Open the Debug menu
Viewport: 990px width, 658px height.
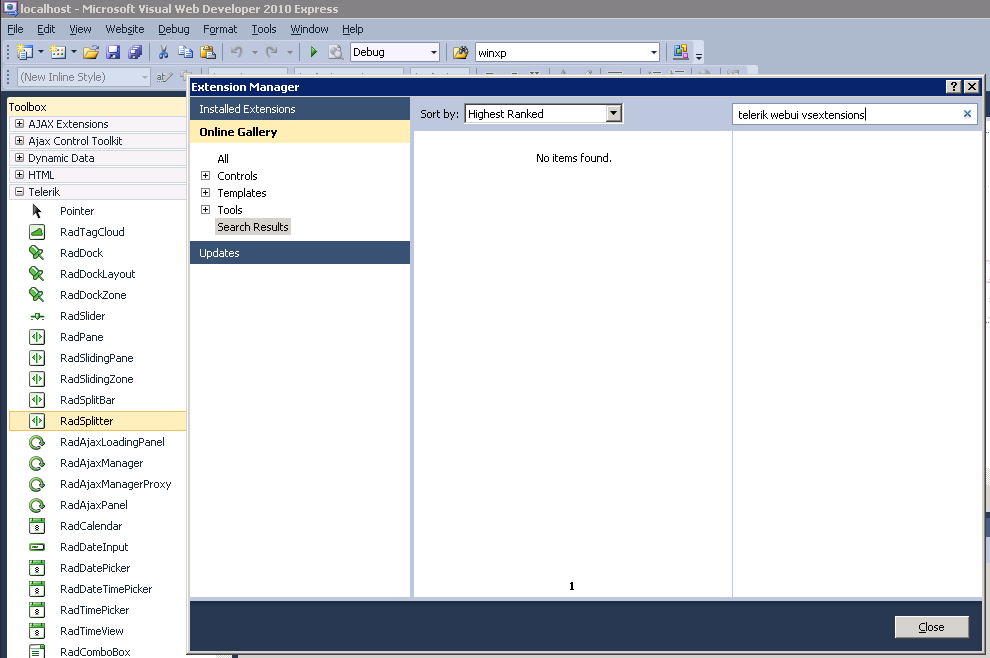(174, 29)
